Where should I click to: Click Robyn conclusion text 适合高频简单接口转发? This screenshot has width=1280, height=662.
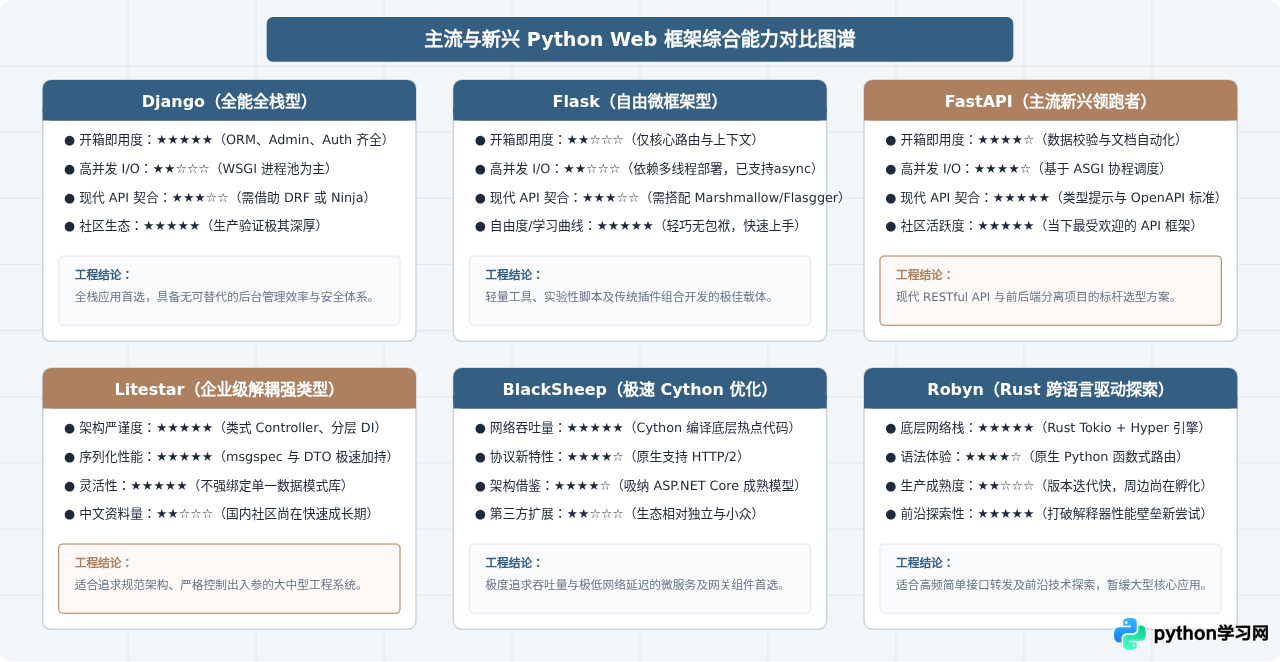(1053, 585)
